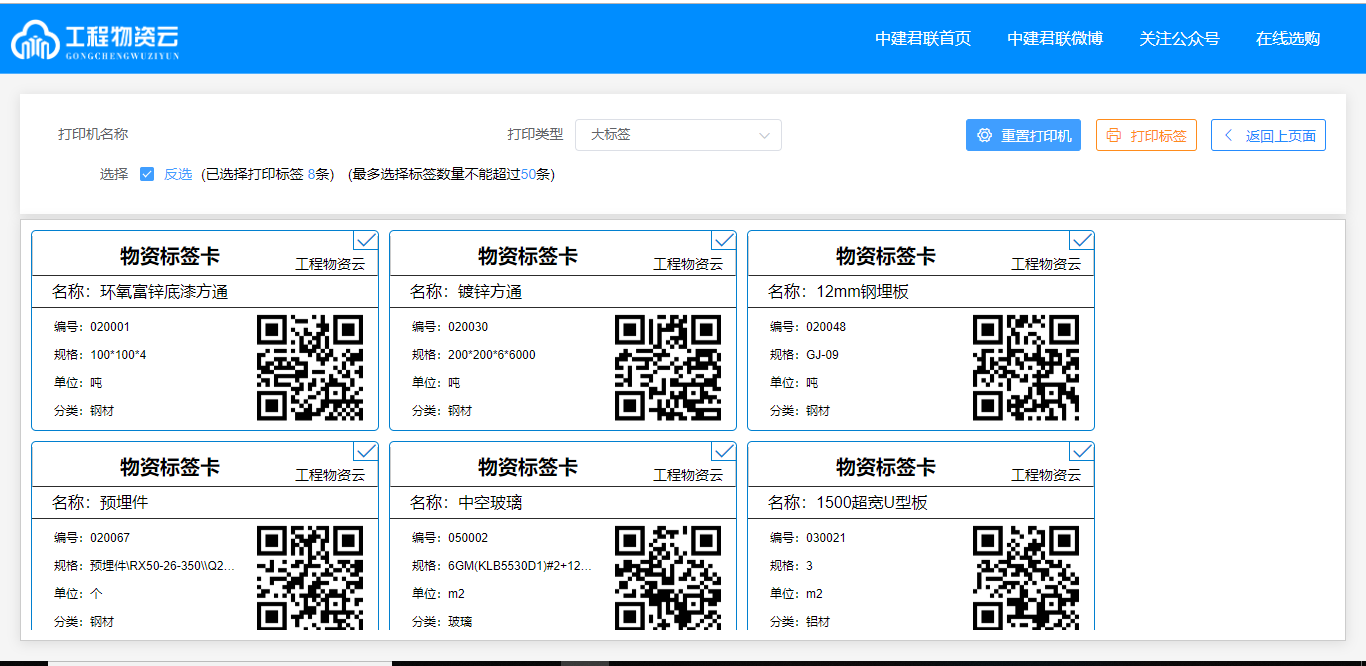This screenshot has height=666, width=1366.
Task: Click the 已选择打印标签 8条 text
Action: 268,174
